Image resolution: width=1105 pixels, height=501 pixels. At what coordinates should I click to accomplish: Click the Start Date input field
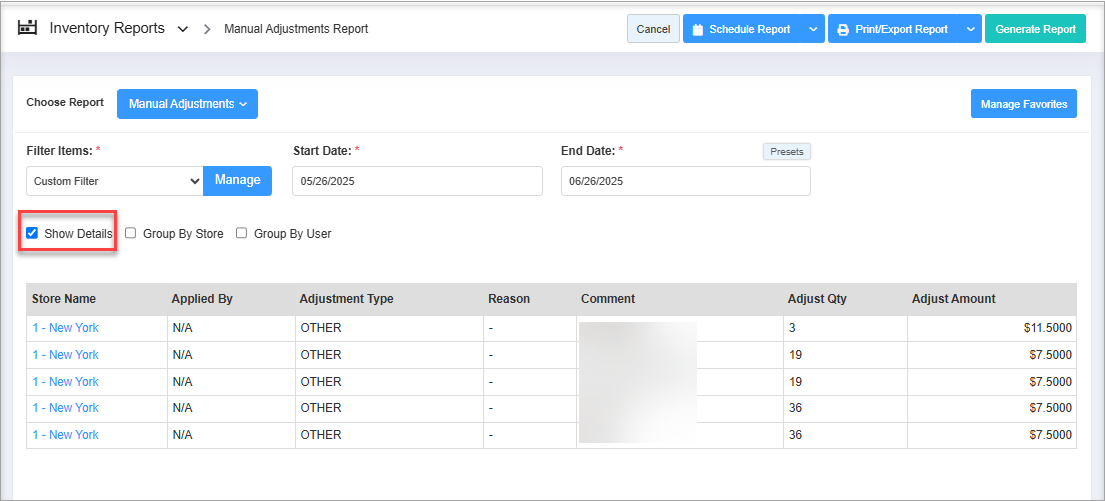(x=417, y=181)
